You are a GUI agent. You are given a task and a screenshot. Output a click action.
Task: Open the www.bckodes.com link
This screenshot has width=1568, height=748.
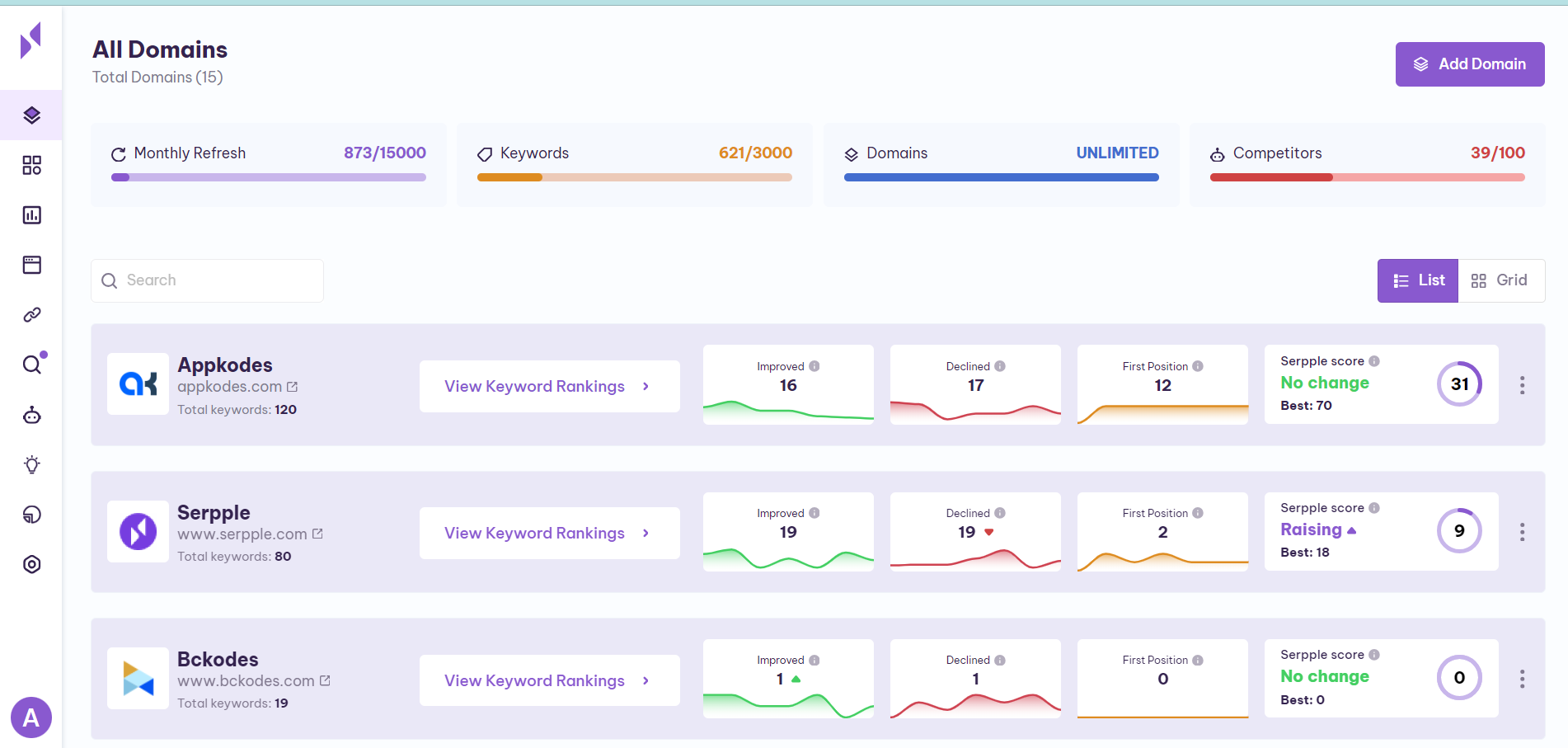tap(246, 681)
